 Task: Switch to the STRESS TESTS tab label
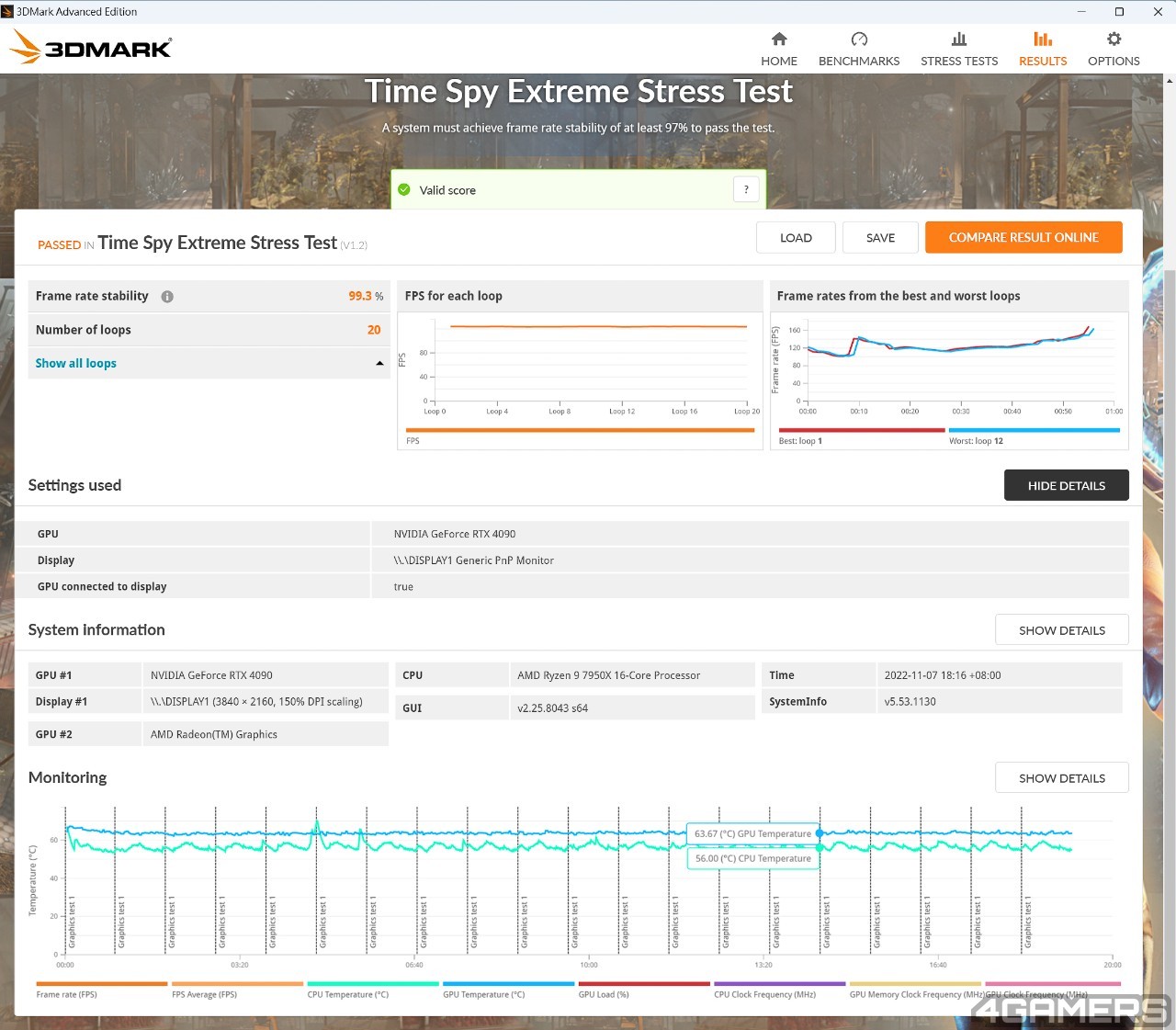tap(959, 61)
